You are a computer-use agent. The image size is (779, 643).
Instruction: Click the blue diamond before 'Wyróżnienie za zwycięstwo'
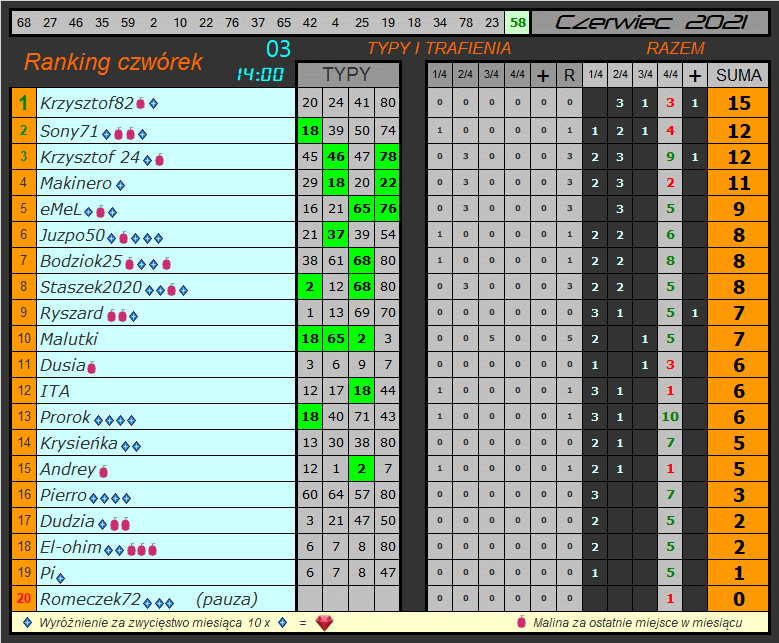tap(28, 623)
